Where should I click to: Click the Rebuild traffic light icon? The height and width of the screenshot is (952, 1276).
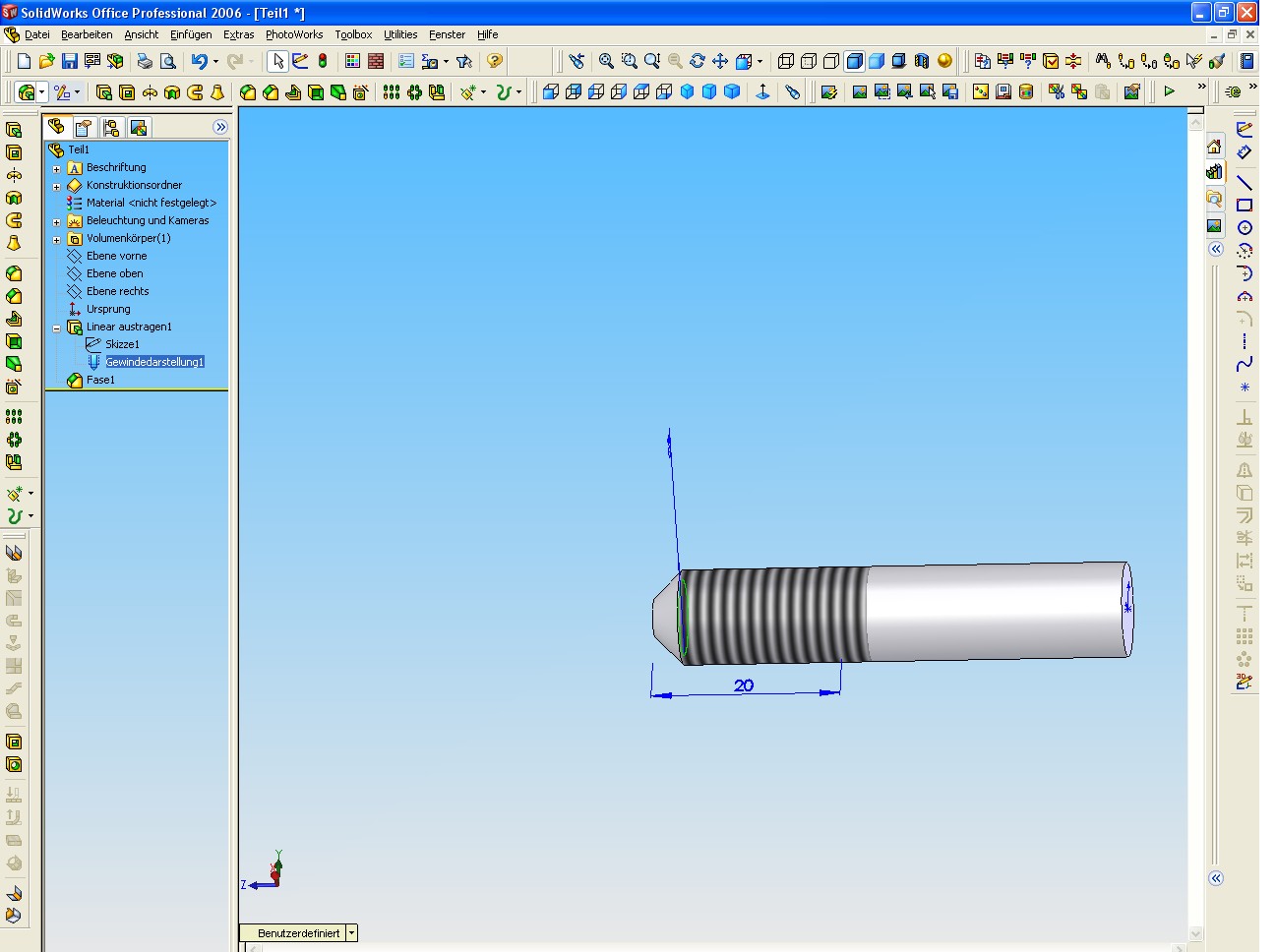[323, 61]
